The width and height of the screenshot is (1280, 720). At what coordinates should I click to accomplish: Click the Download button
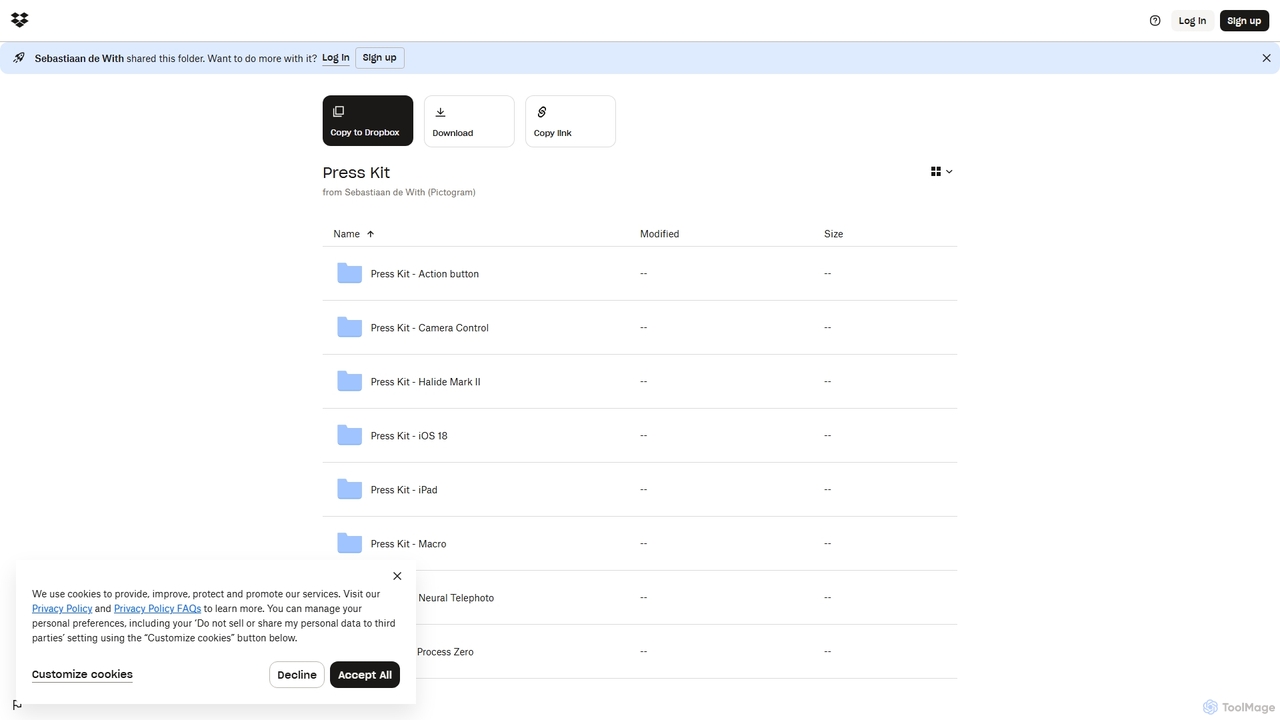pyautogui.click(x=469, y=121)
